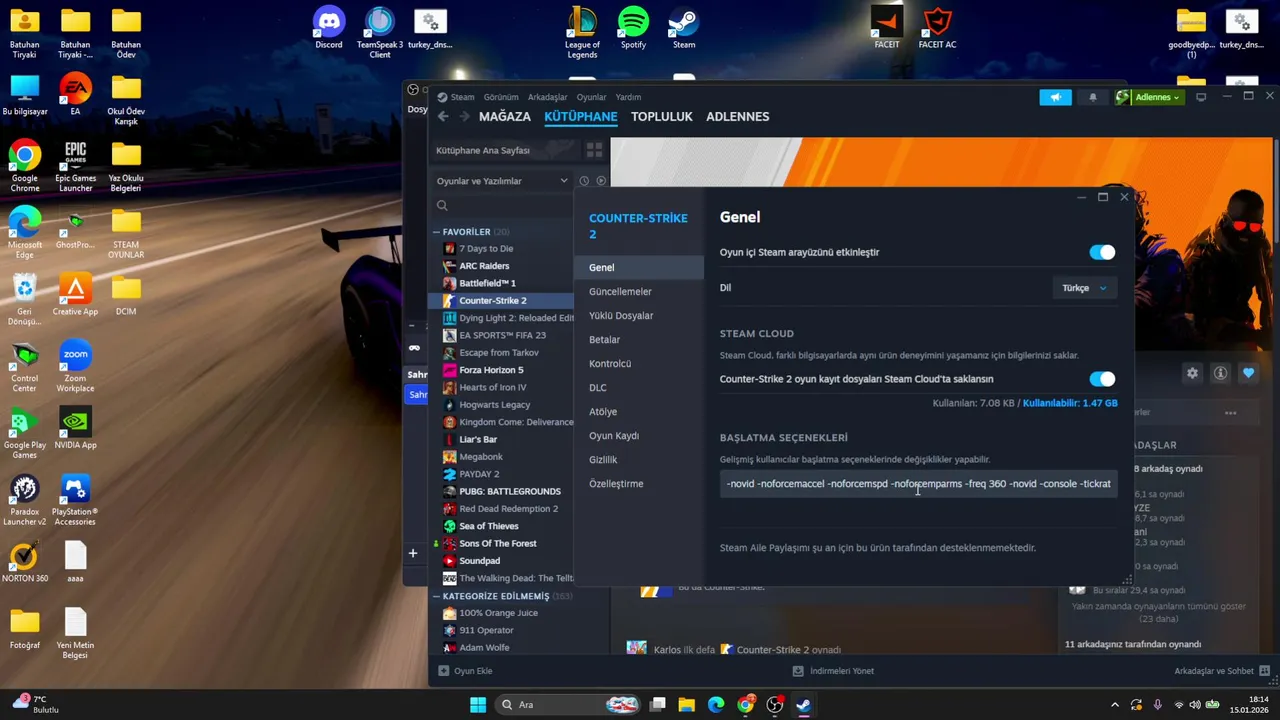
Task: Turn off Steam Cloud save toggle
Action: 1102,379
